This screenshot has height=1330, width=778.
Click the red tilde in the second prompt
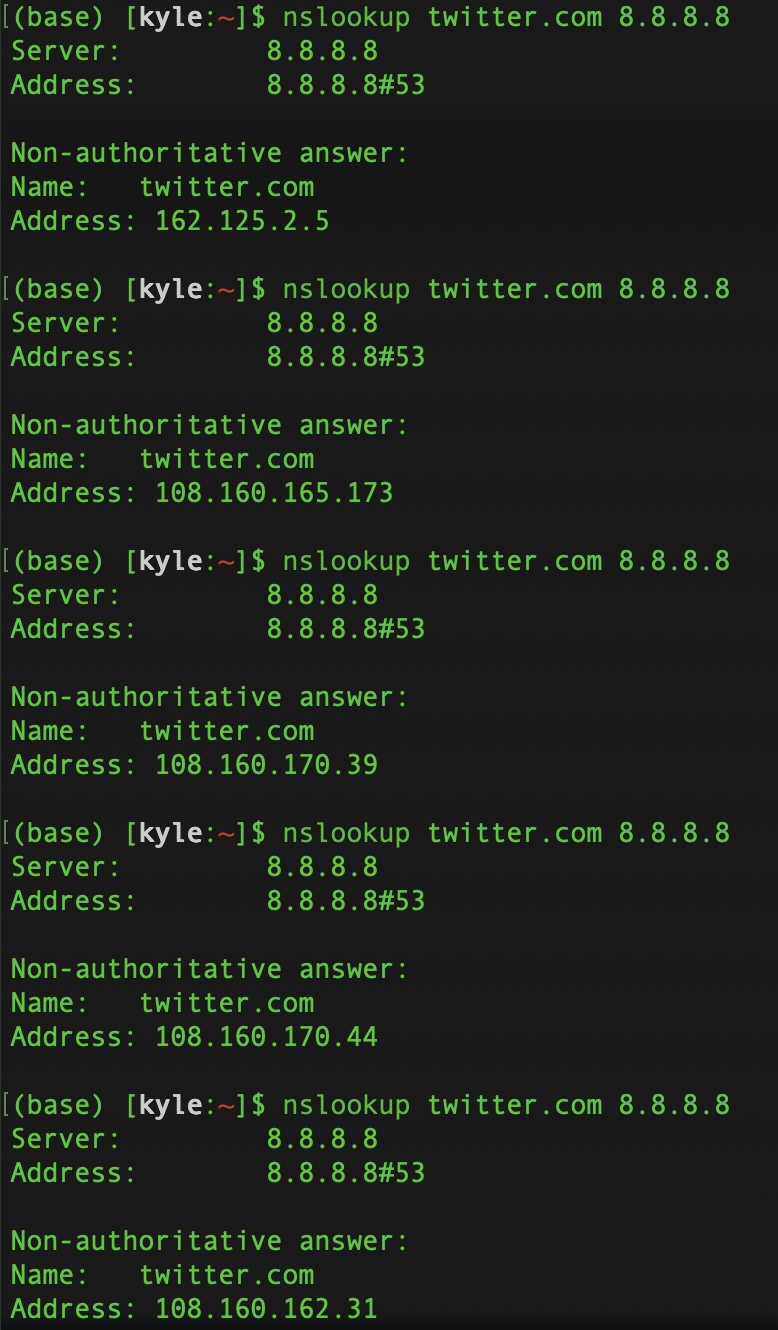[226, 289]
